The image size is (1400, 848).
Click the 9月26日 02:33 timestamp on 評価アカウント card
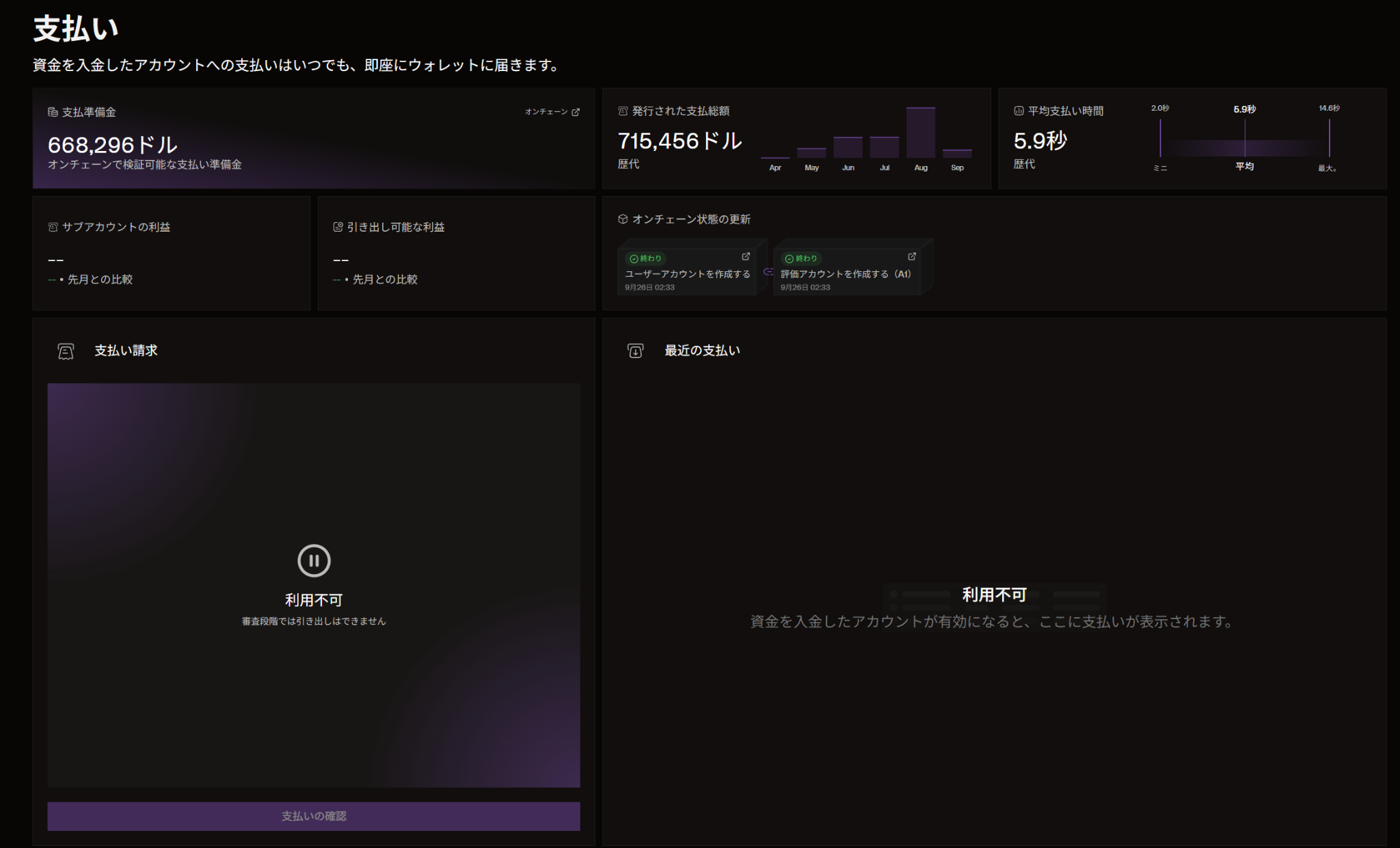pos(805,288)
